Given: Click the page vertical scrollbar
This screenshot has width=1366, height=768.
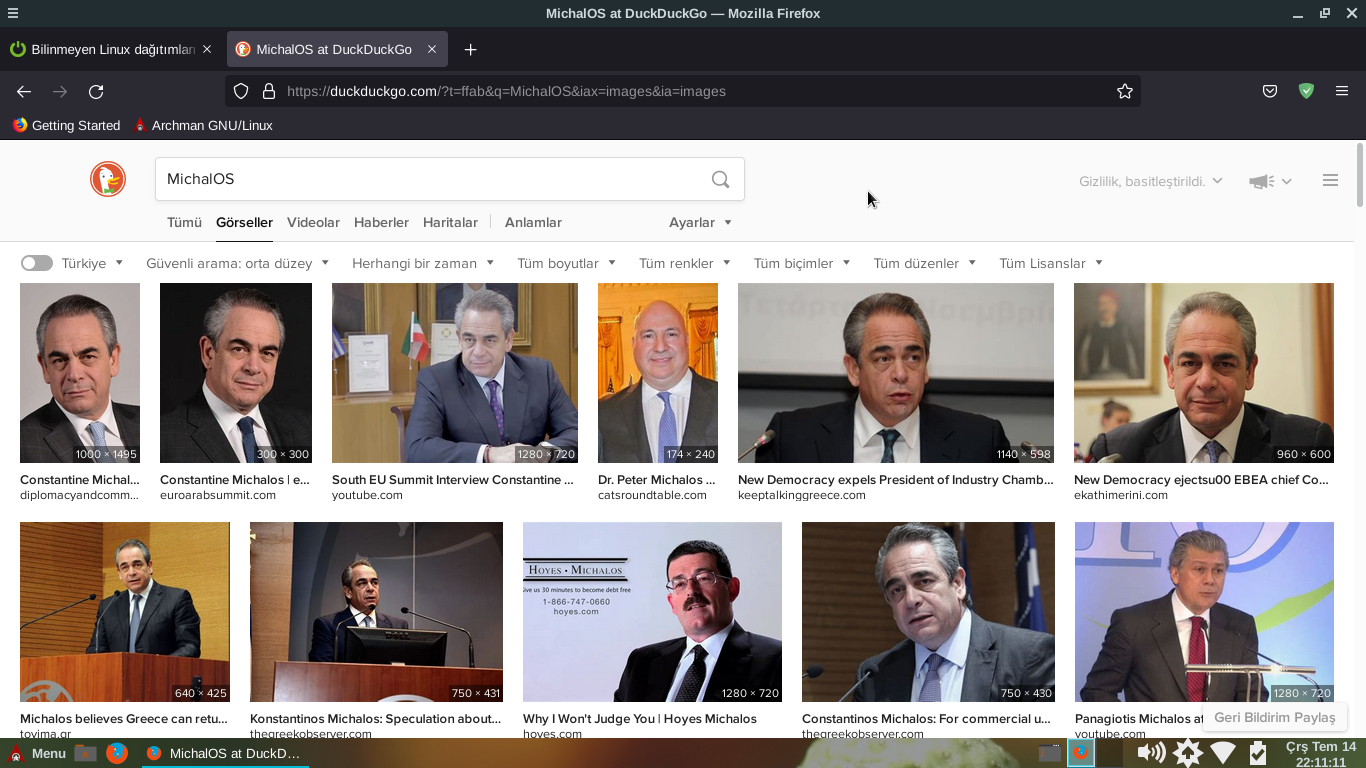Looking at the screenshot, I should [1360, 175].
